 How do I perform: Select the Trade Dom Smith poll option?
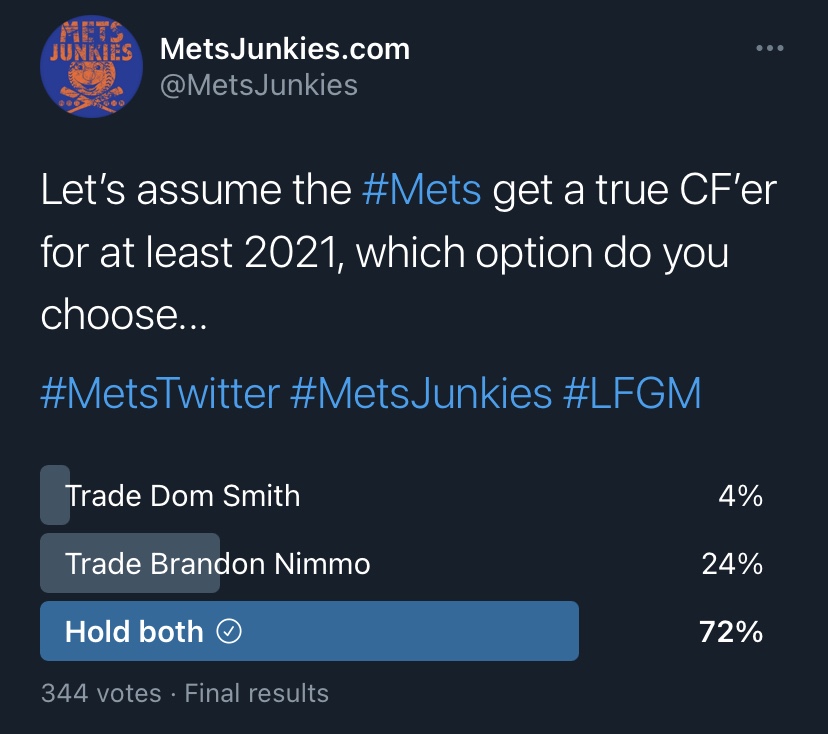pyautogui.click(x=182, y=495)
